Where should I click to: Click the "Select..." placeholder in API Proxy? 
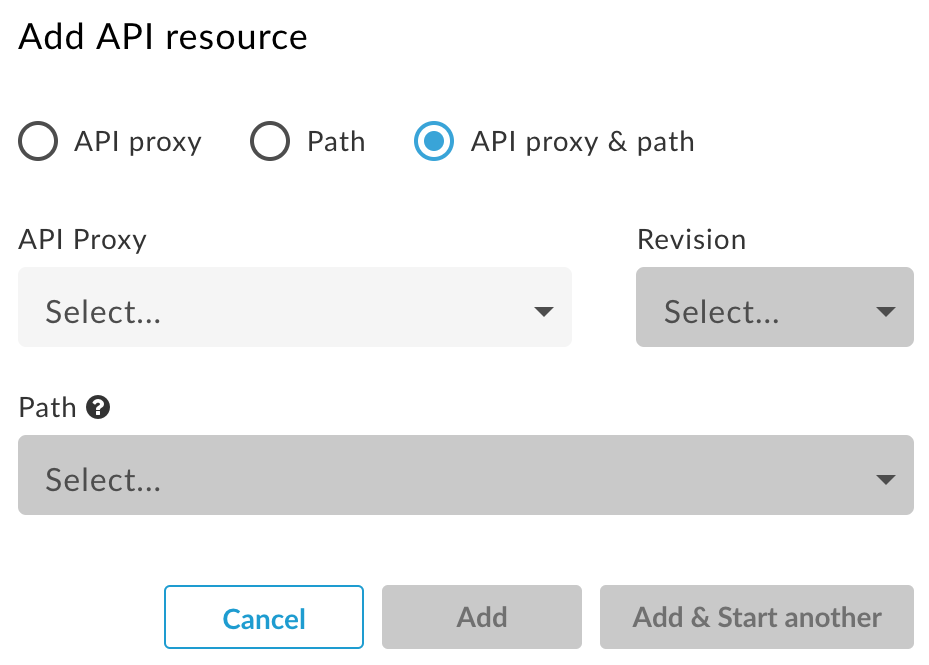102,312
